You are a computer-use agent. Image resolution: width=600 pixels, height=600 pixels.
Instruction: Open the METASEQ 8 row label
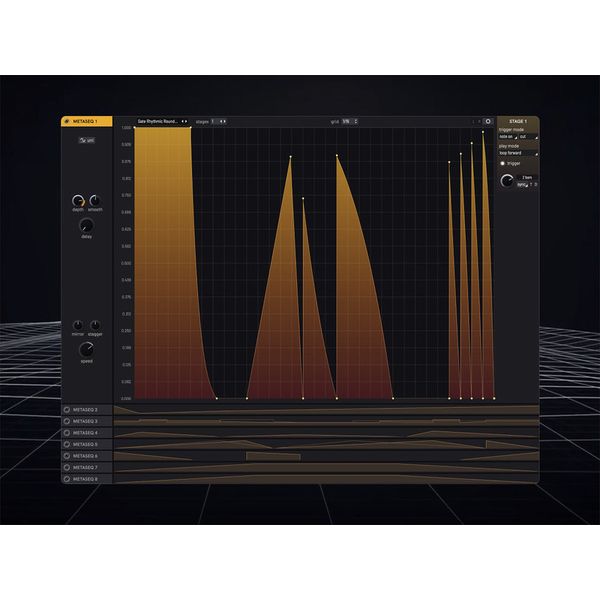click(85, 479)
